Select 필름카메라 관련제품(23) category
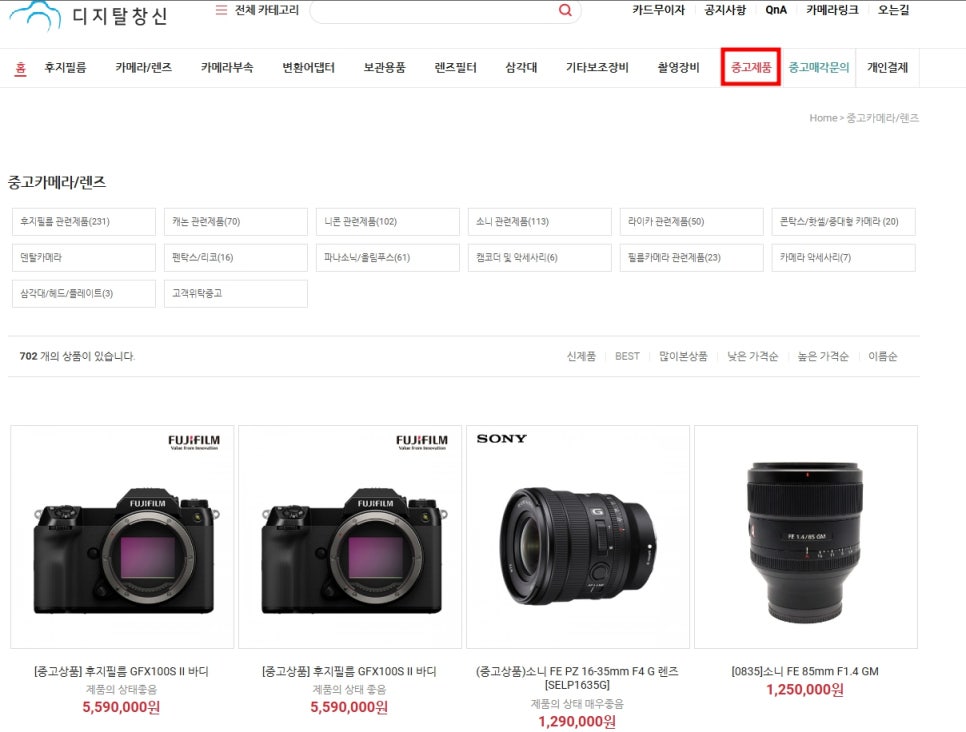The height and width of the screenshot is (732, 966). click(x=691, y=258)
